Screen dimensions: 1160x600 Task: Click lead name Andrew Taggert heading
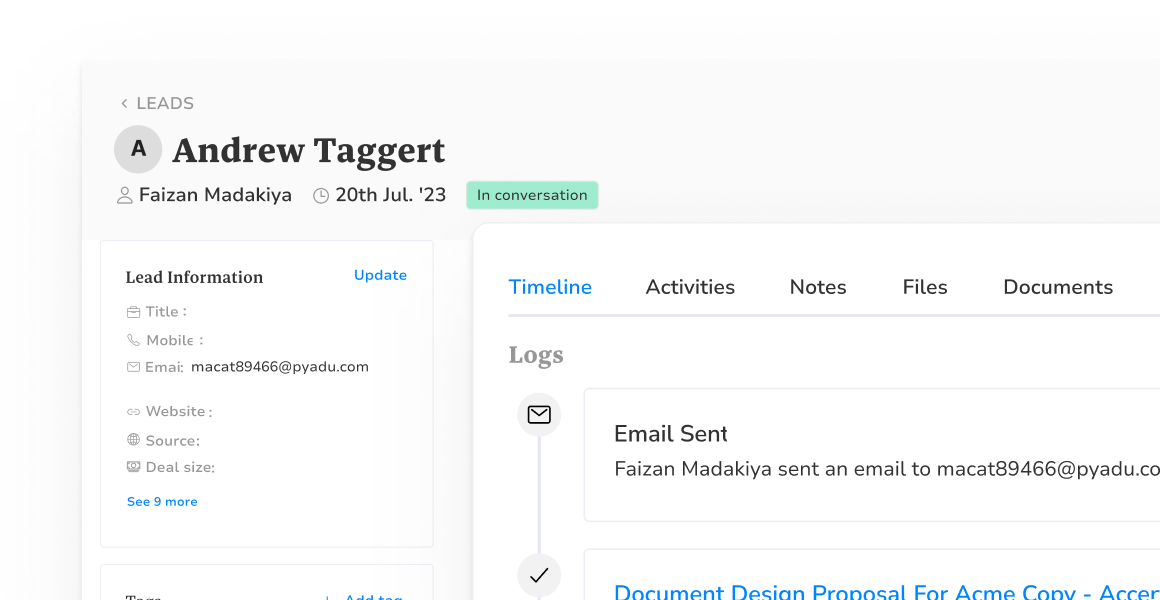pos(308,150)
